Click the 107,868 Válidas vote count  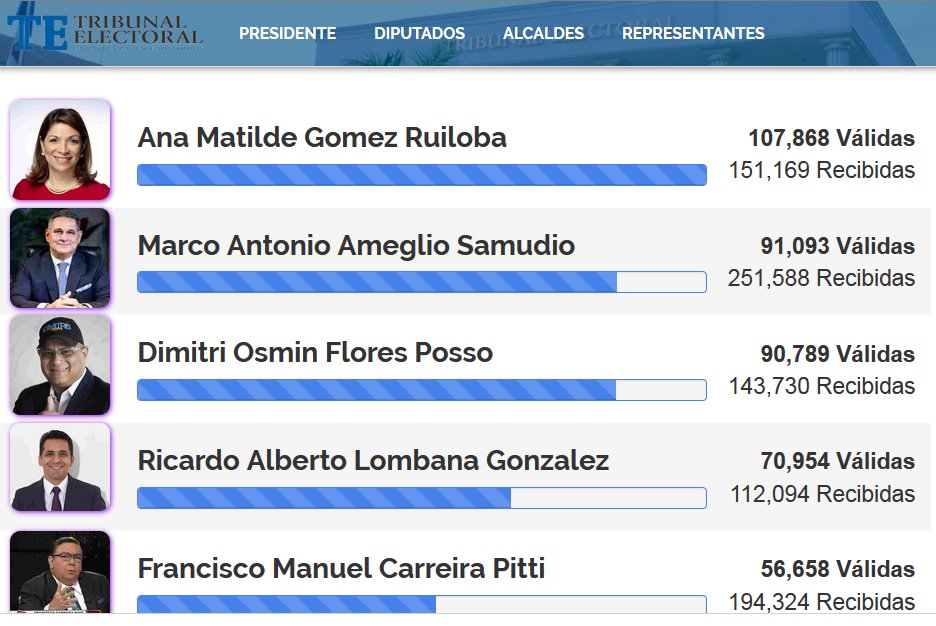click(832, 138)
